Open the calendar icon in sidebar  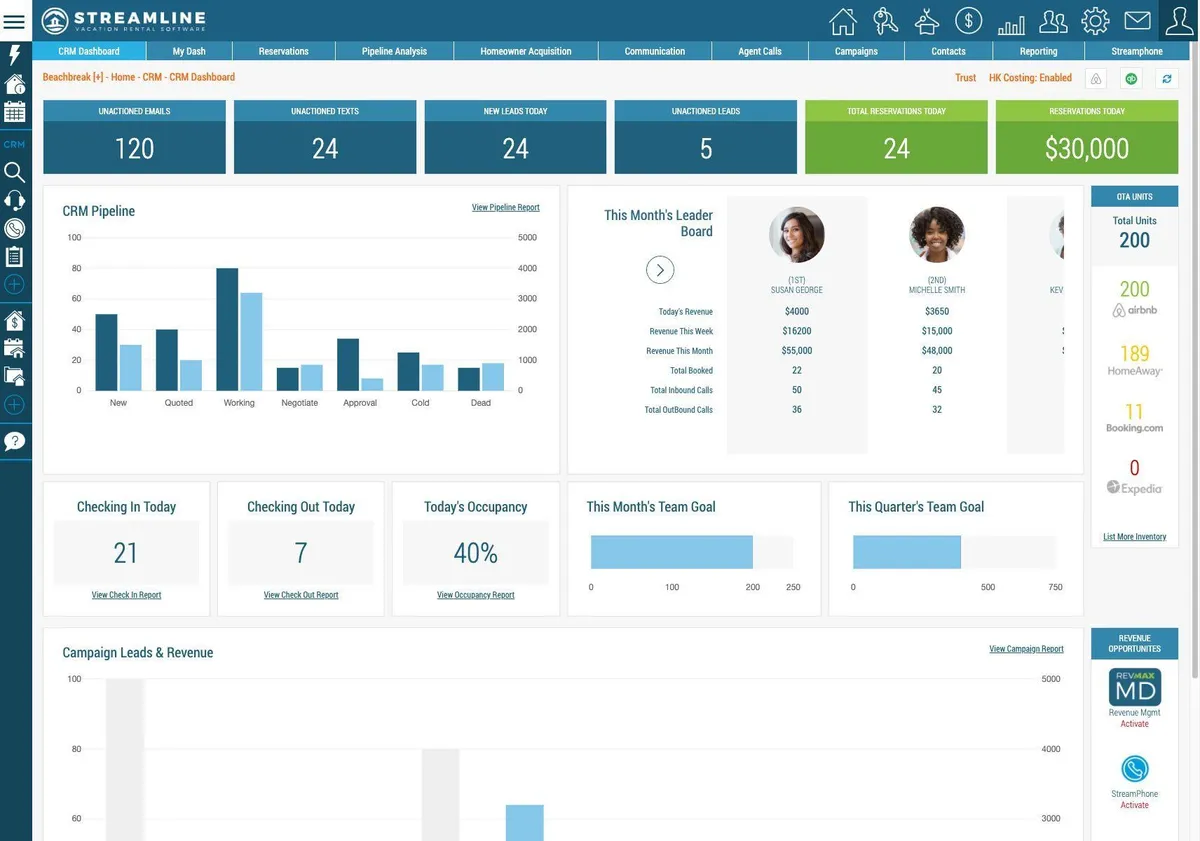pos(15,111)
